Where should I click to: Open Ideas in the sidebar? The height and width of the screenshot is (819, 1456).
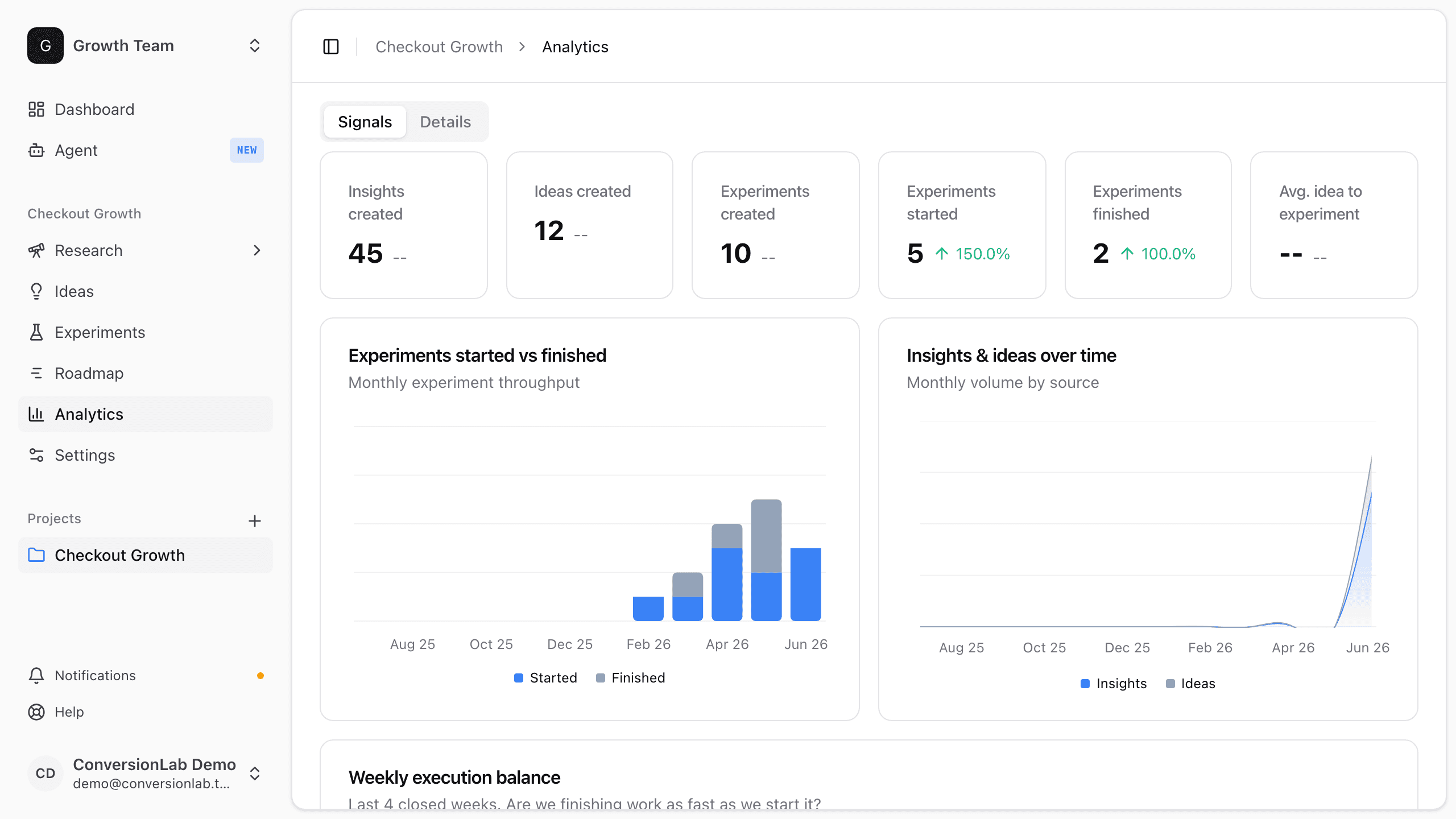coord(146,291)
